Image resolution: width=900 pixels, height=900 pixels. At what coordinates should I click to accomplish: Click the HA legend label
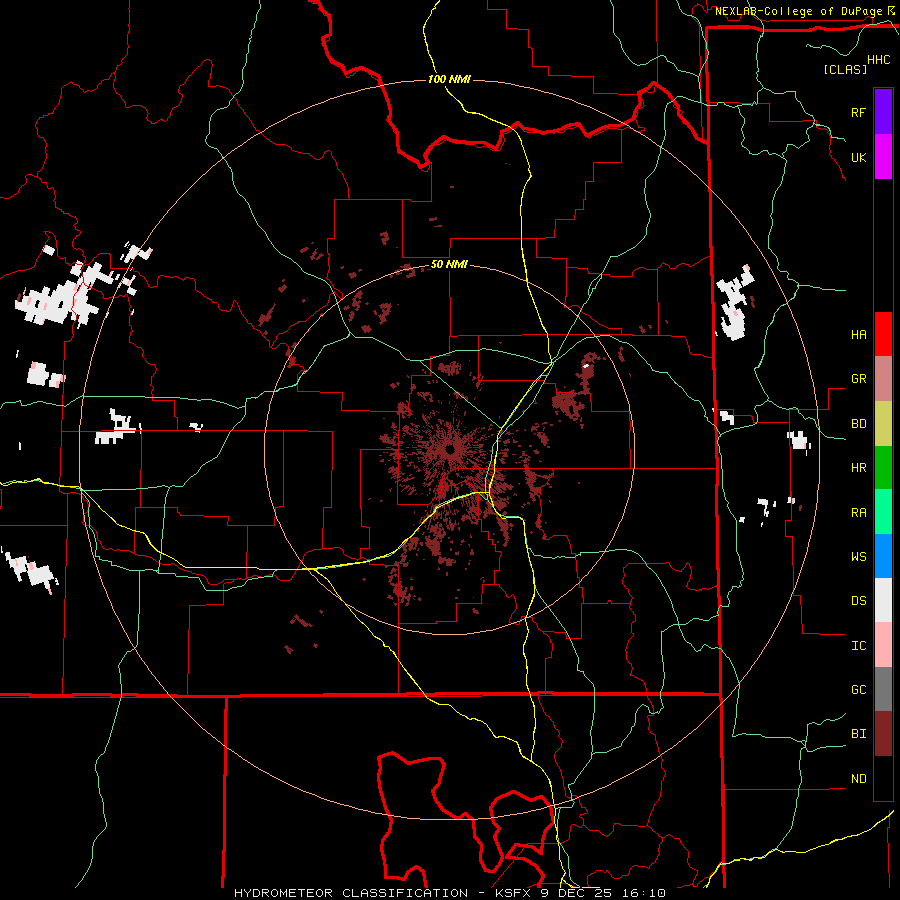(x=858, y=335)
